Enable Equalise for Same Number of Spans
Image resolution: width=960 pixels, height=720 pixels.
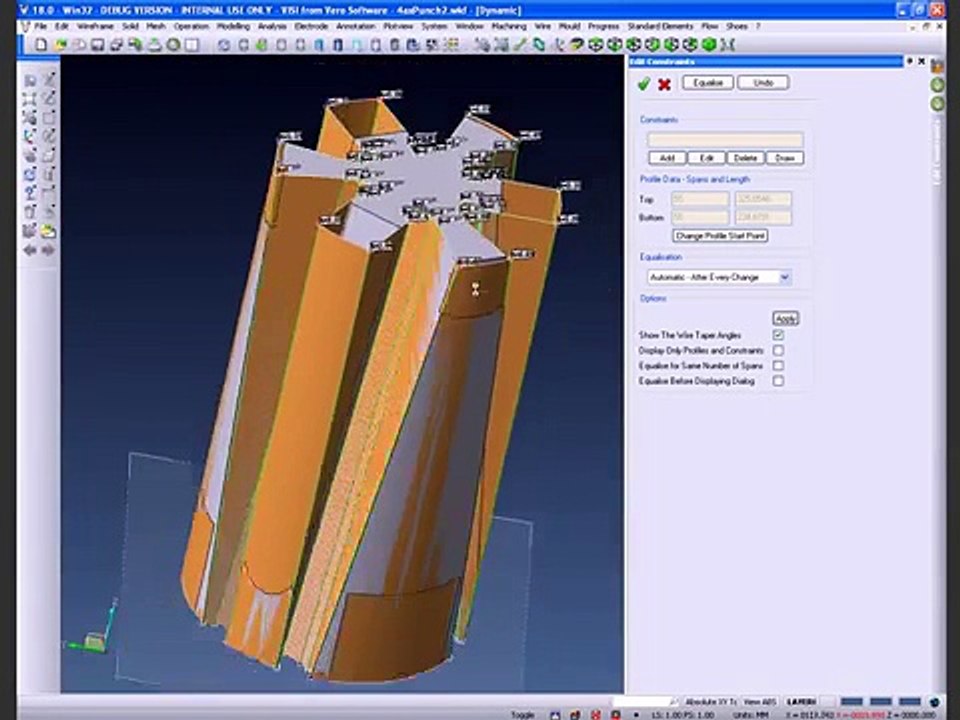778,366
